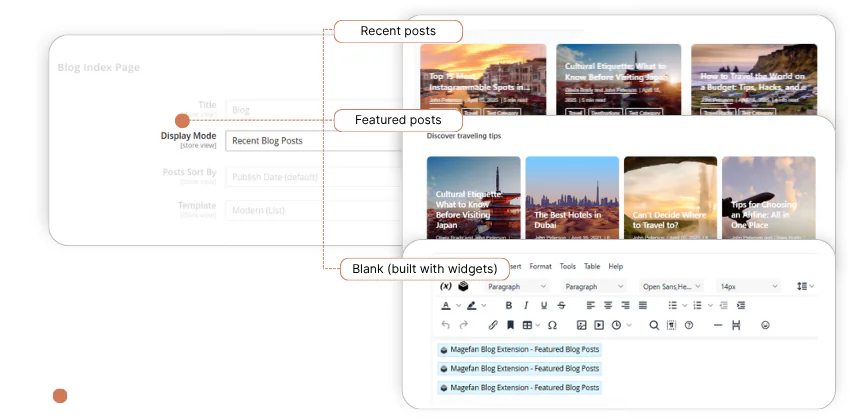850x420 pixels.
Task: Open the Format menu
Action: (x=540, y=266)
